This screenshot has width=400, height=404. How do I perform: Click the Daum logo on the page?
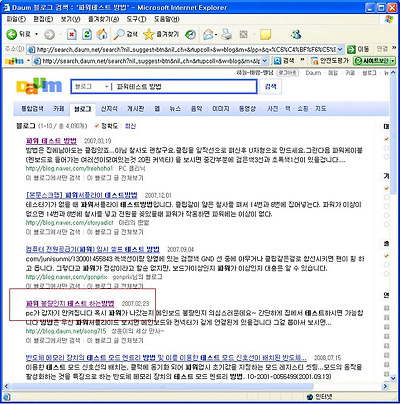(39, 87)
